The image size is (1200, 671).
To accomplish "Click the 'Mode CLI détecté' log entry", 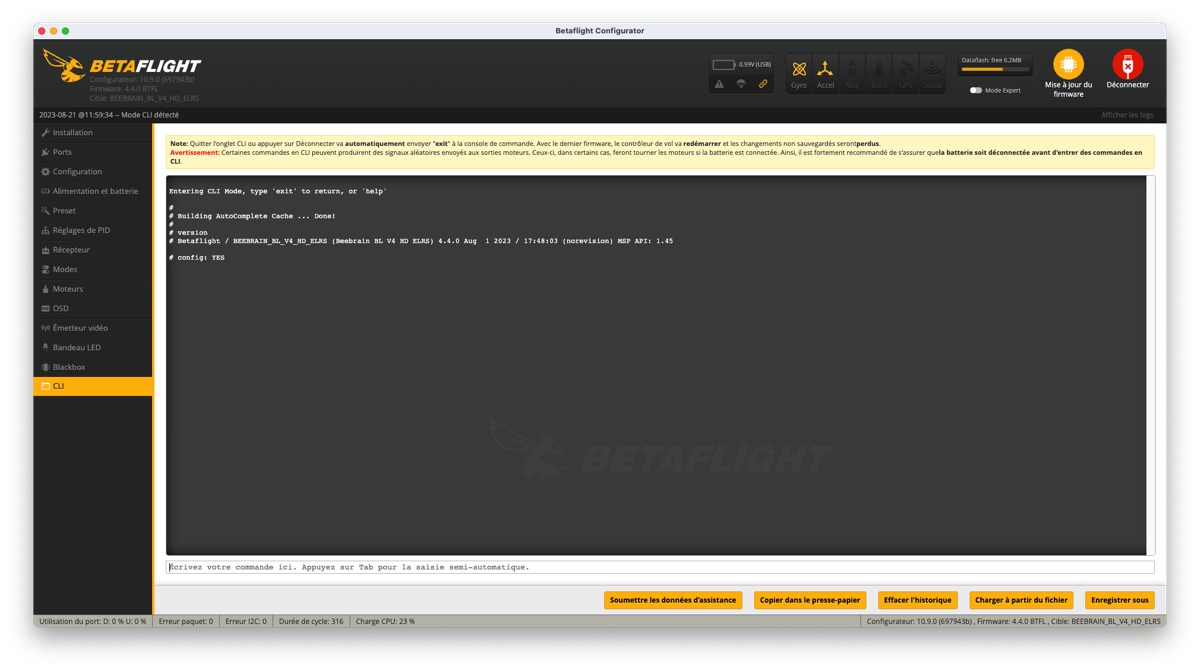I will click(x=109, y=115).
